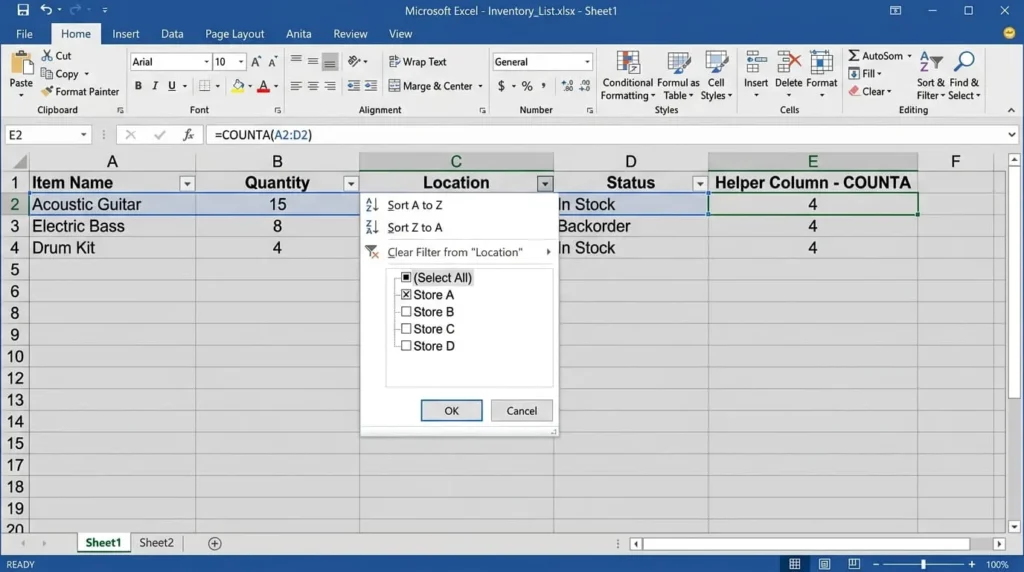Click the Insert cells icon
The image size is (1024, 572).
coord(756,63)
